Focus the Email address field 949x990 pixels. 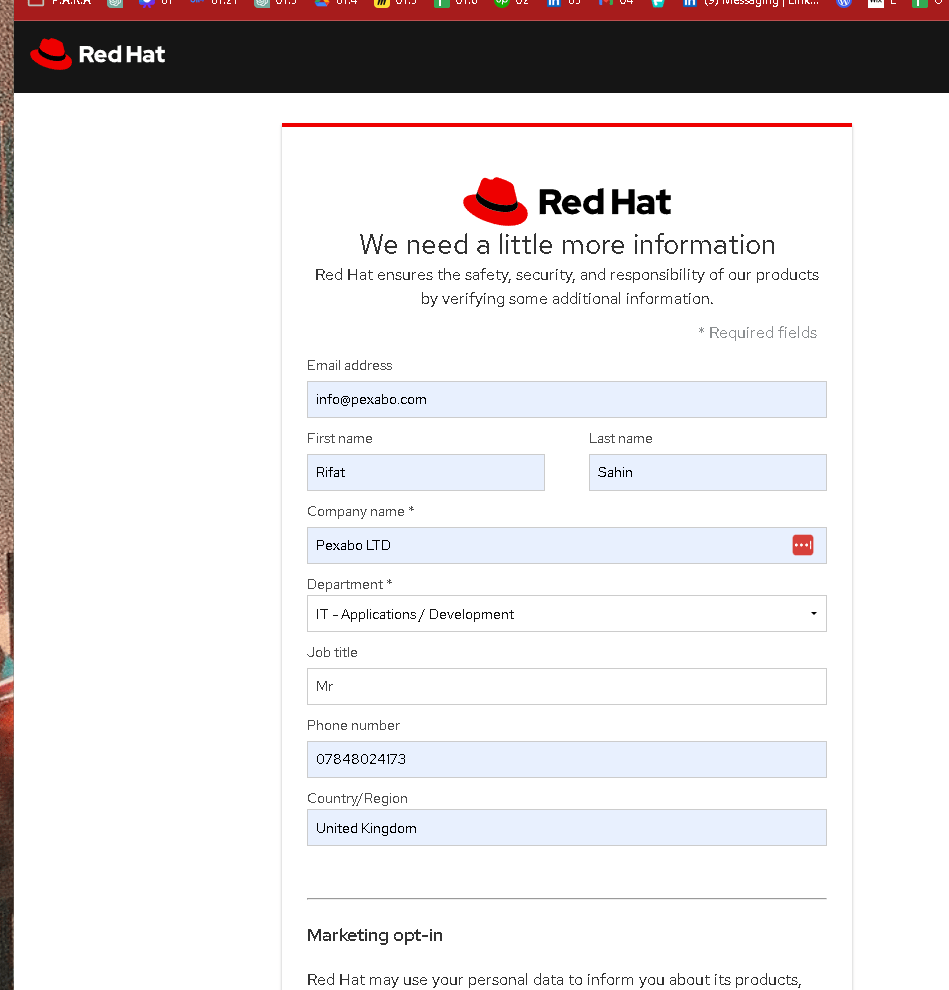pyautogui.click(x=566, y=400)
